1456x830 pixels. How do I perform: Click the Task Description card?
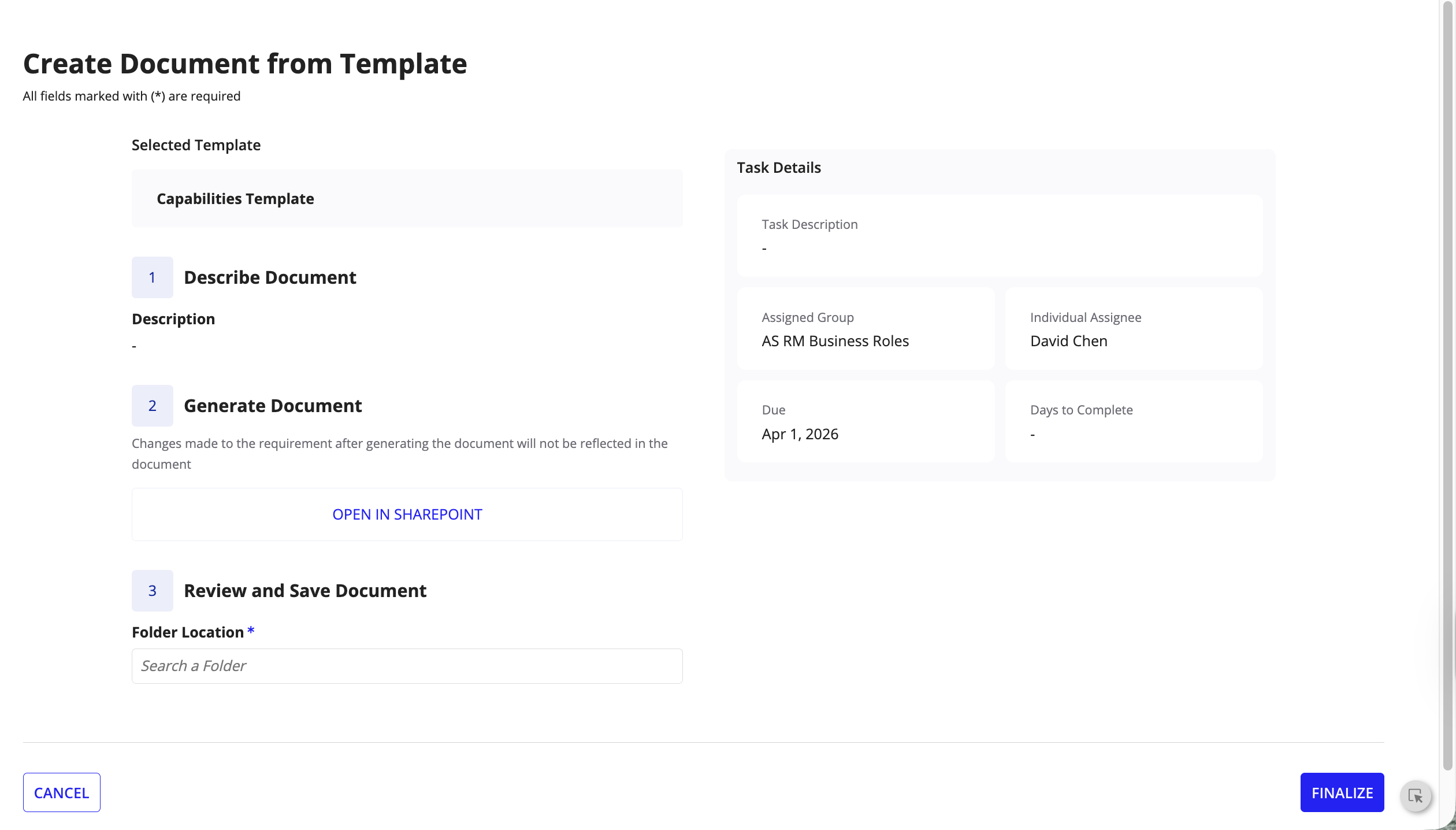click(1000, 236)
